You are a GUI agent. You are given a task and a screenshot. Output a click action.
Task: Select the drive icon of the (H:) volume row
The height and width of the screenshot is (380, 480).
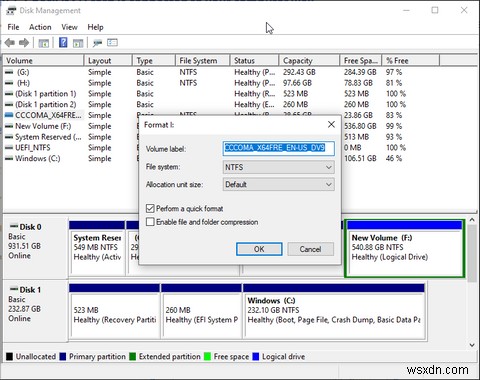pyautogui.click(x=9, y=83)
